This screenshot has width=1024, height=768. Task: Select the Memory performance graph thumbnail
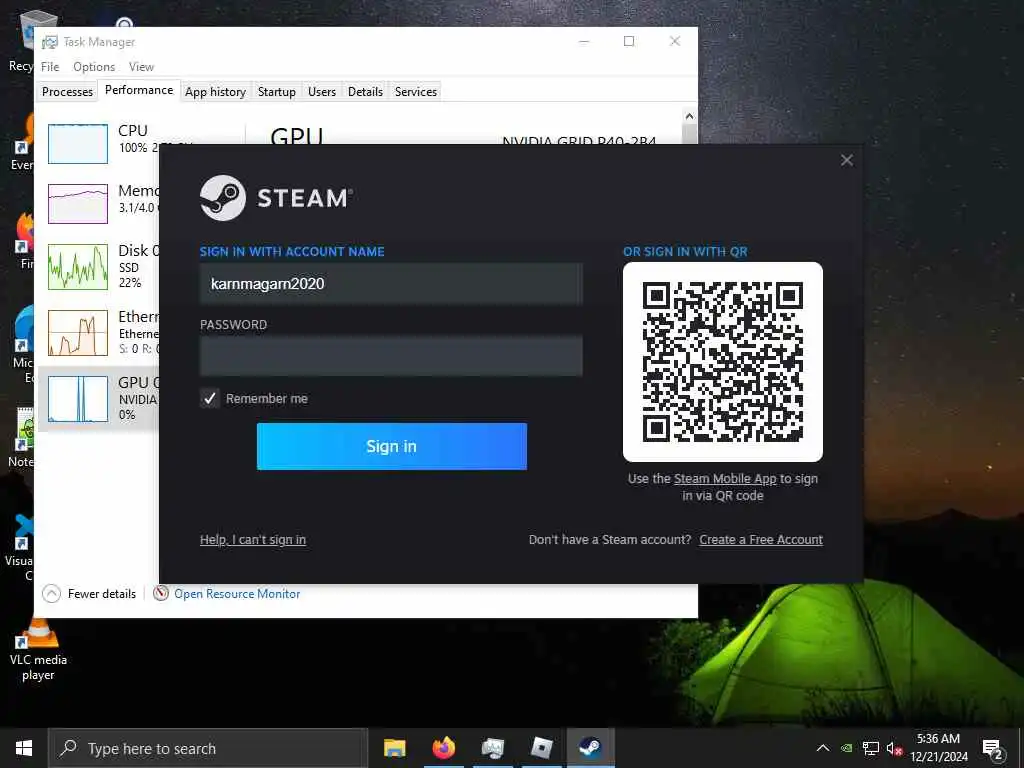pos(78,204)
